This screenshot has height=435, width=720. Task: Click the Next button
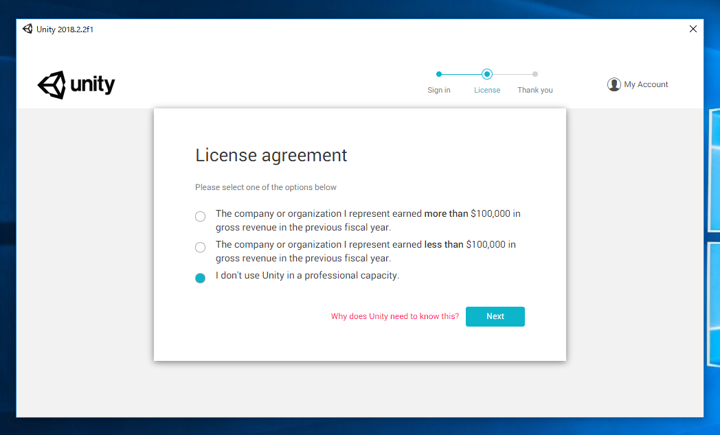[495, 316]
